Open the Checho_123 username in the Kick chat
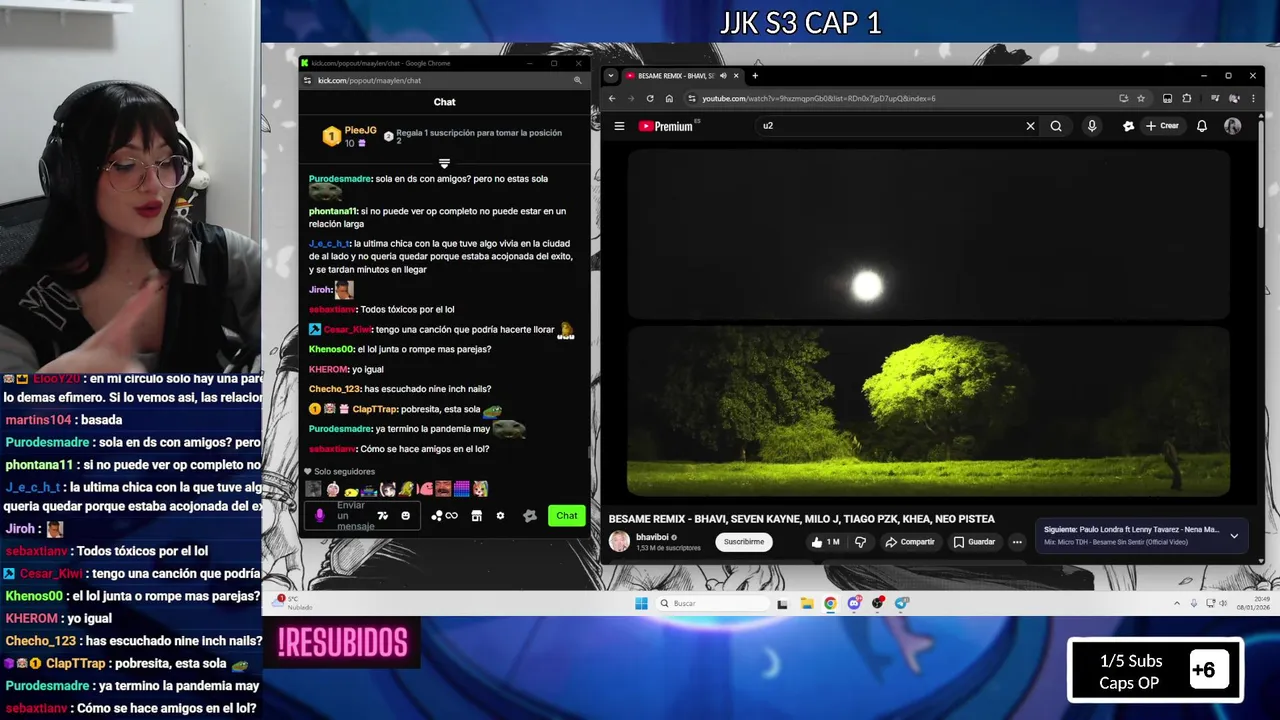 tap(334, 389)
